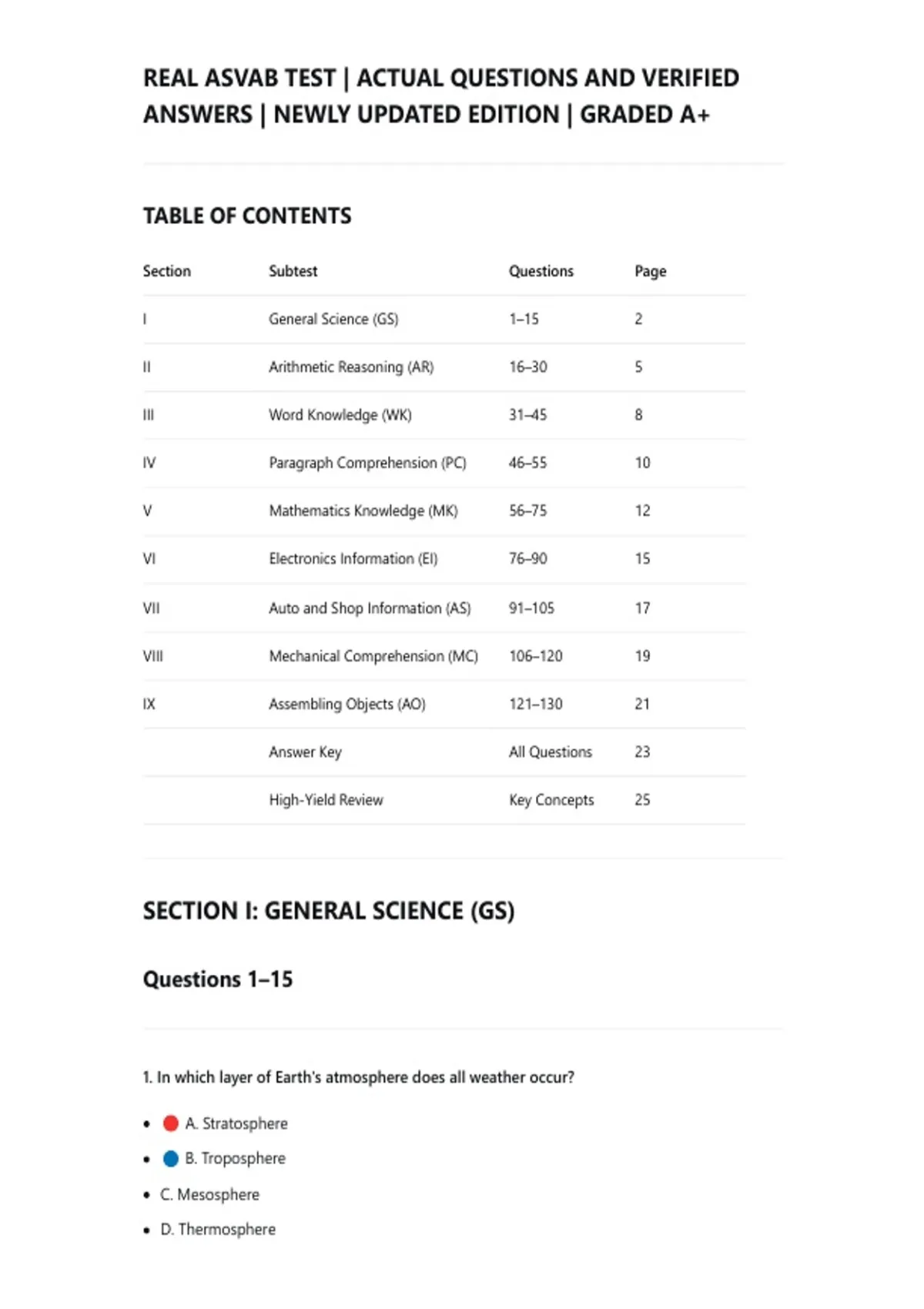This screenshot has height=1309, width=924.
Task: Open Assembling Objects (AO) entry
Action: tap(347, 704)
